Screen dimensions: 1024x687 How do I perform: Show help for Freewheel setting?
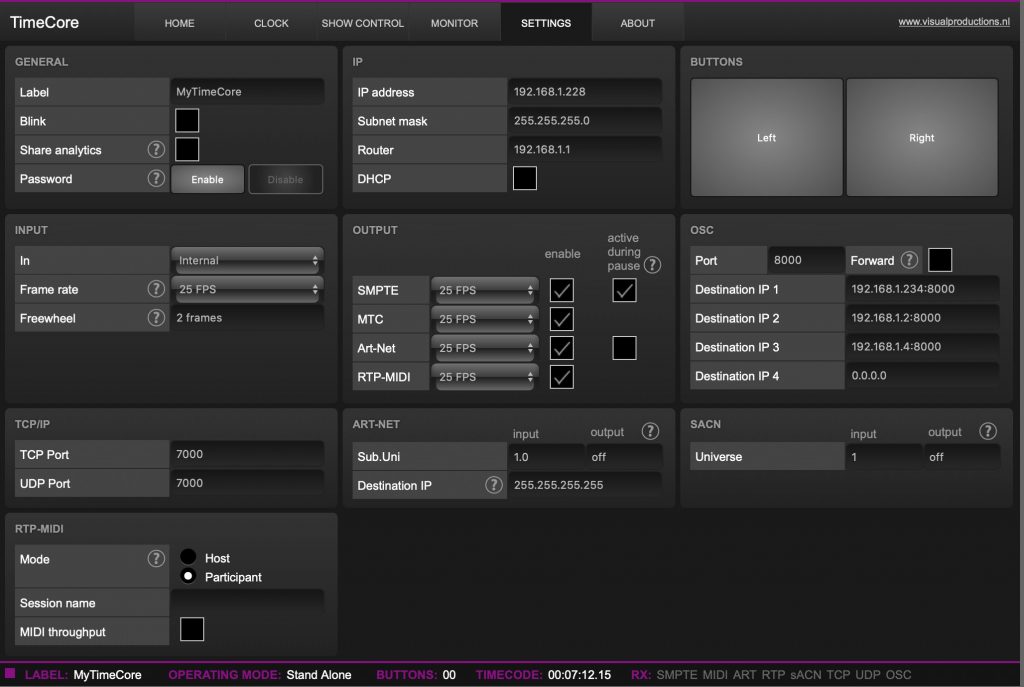(x=155, y=317)
